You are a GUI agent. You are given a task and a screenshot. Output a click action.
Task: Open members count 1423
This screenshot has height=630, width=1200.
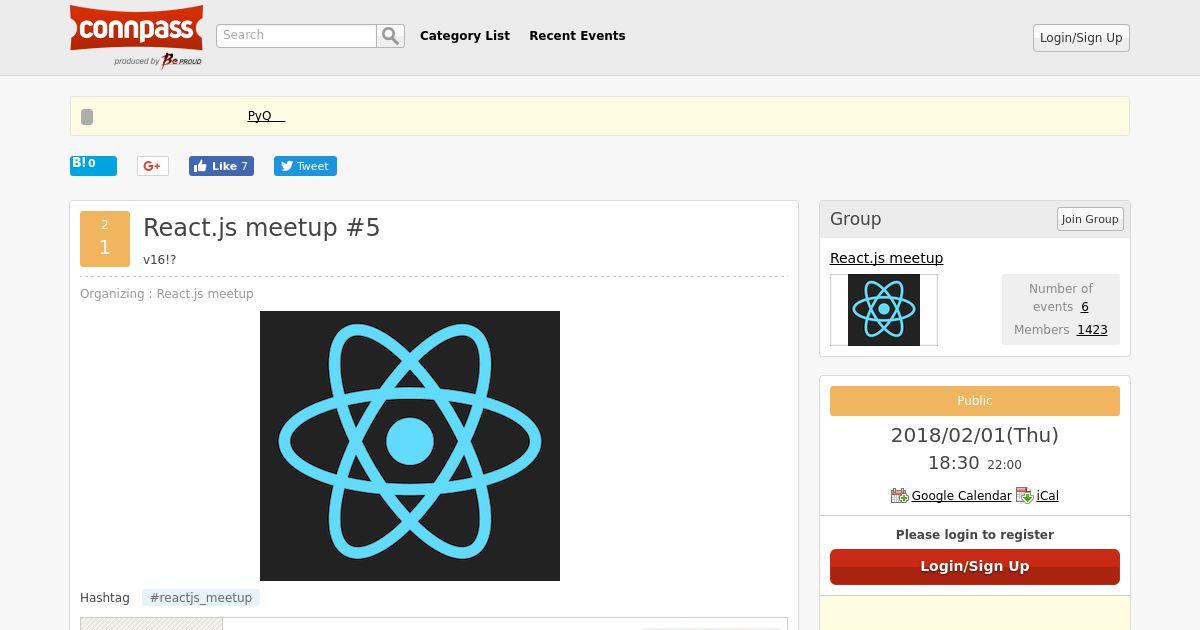coord(1092,330)
